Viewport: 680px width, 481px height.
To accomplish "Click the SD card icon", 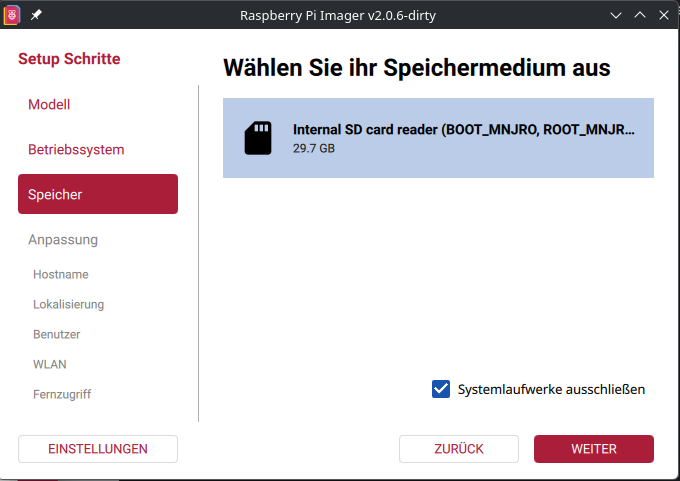I will (x=258, y=138).
